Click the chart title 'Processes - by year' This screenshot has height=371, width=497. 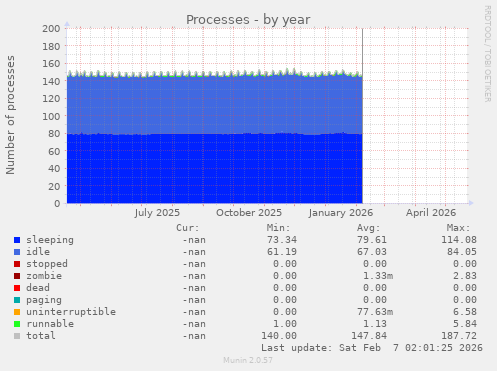click(x=248, y=20)
